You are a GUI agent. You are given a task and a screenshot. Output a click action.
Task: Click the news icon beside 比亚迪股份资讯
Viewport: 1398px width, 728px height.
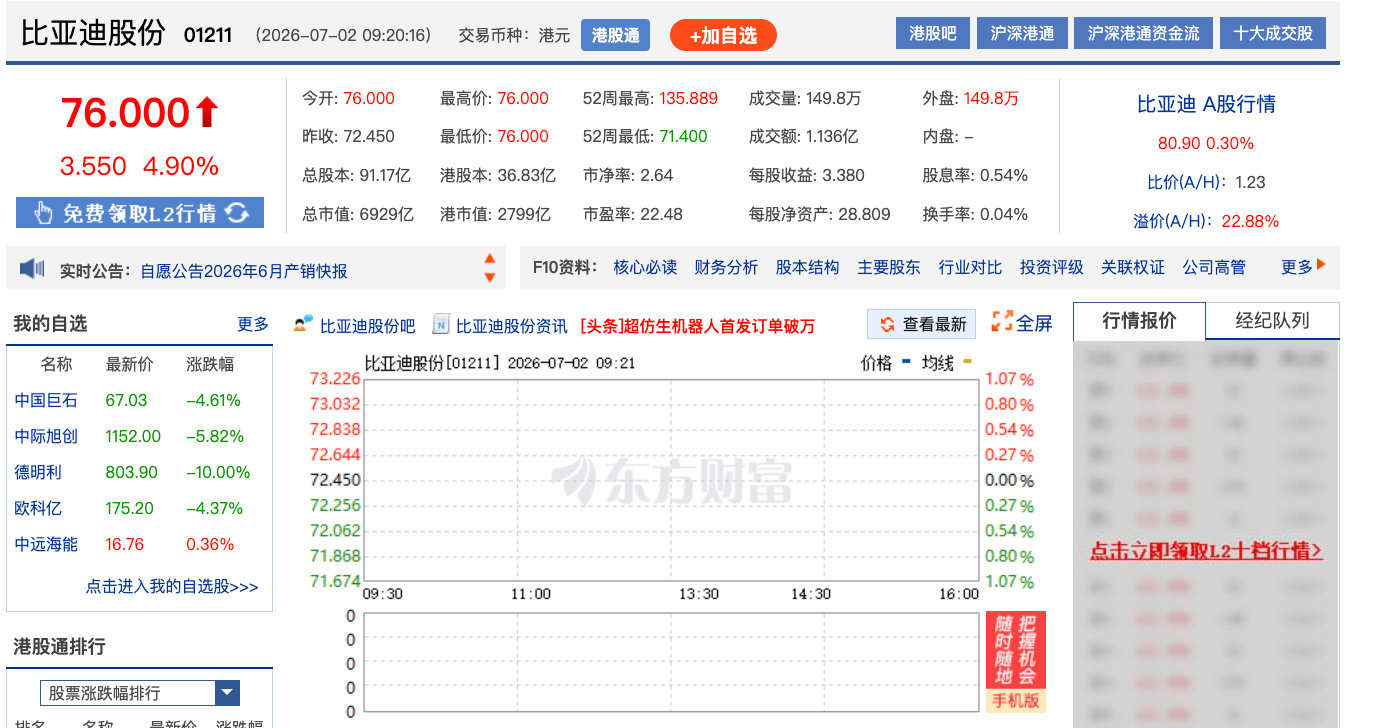(441, 324)
